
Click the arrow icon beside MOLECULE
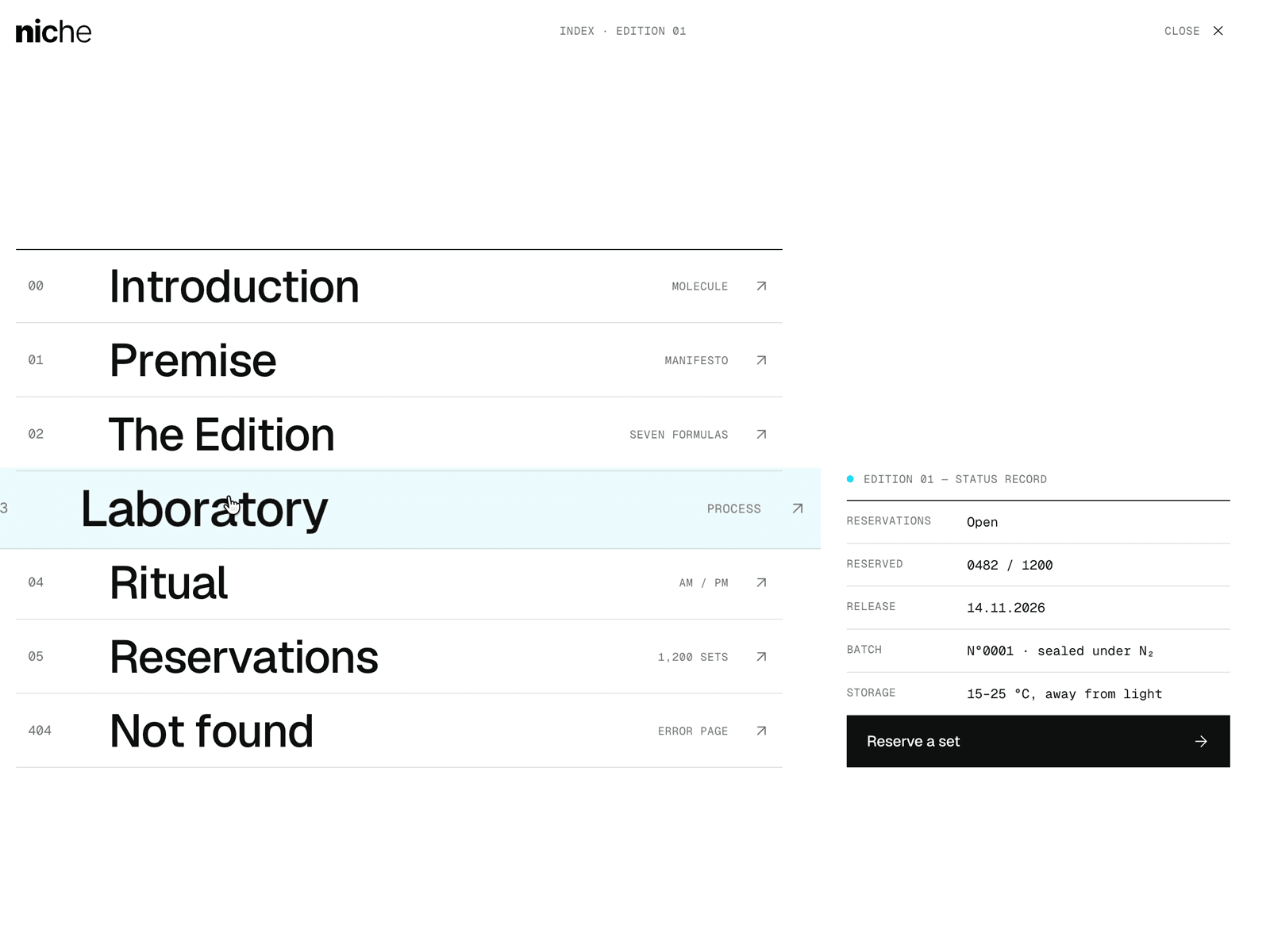[761, 286]
